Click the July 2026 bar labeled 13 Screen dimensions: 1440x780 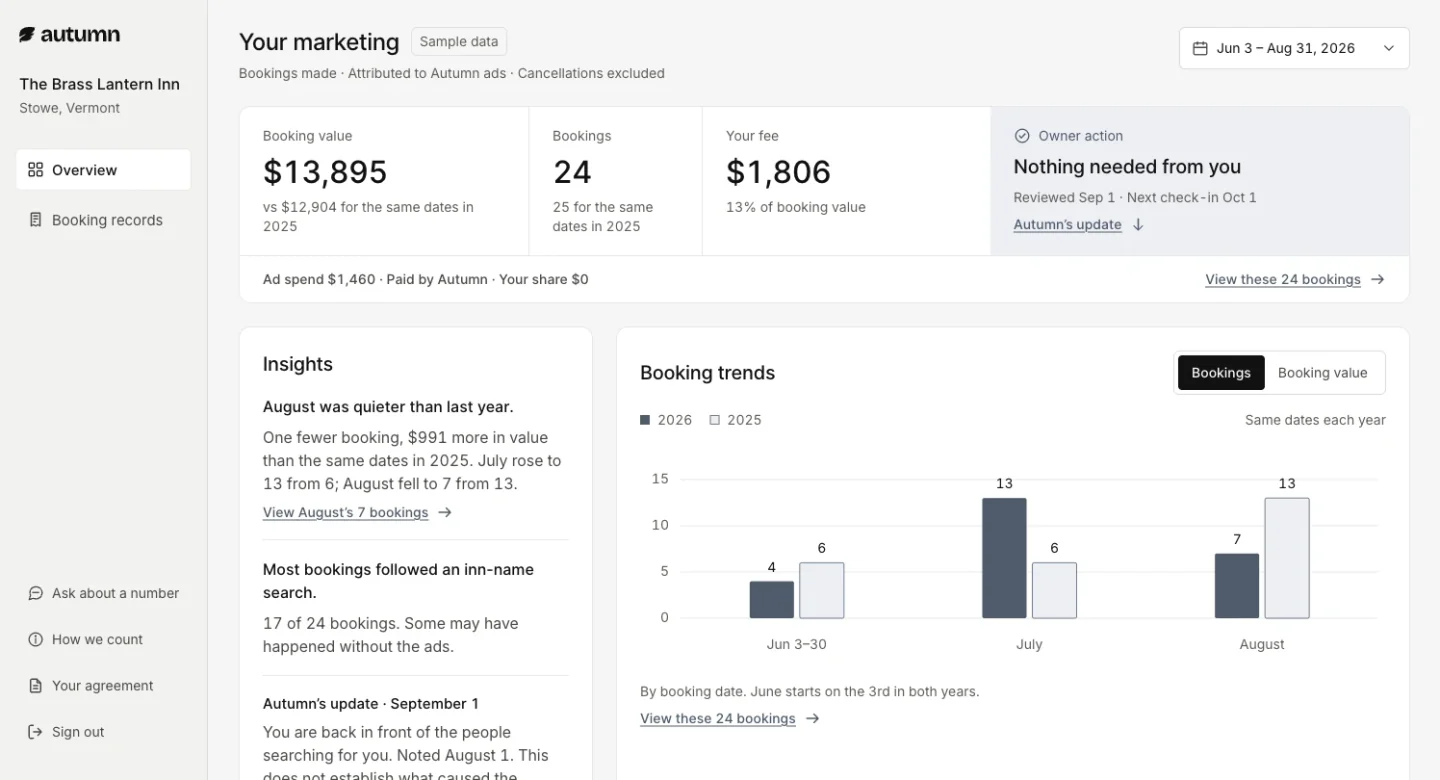[x=1004, y=558]
